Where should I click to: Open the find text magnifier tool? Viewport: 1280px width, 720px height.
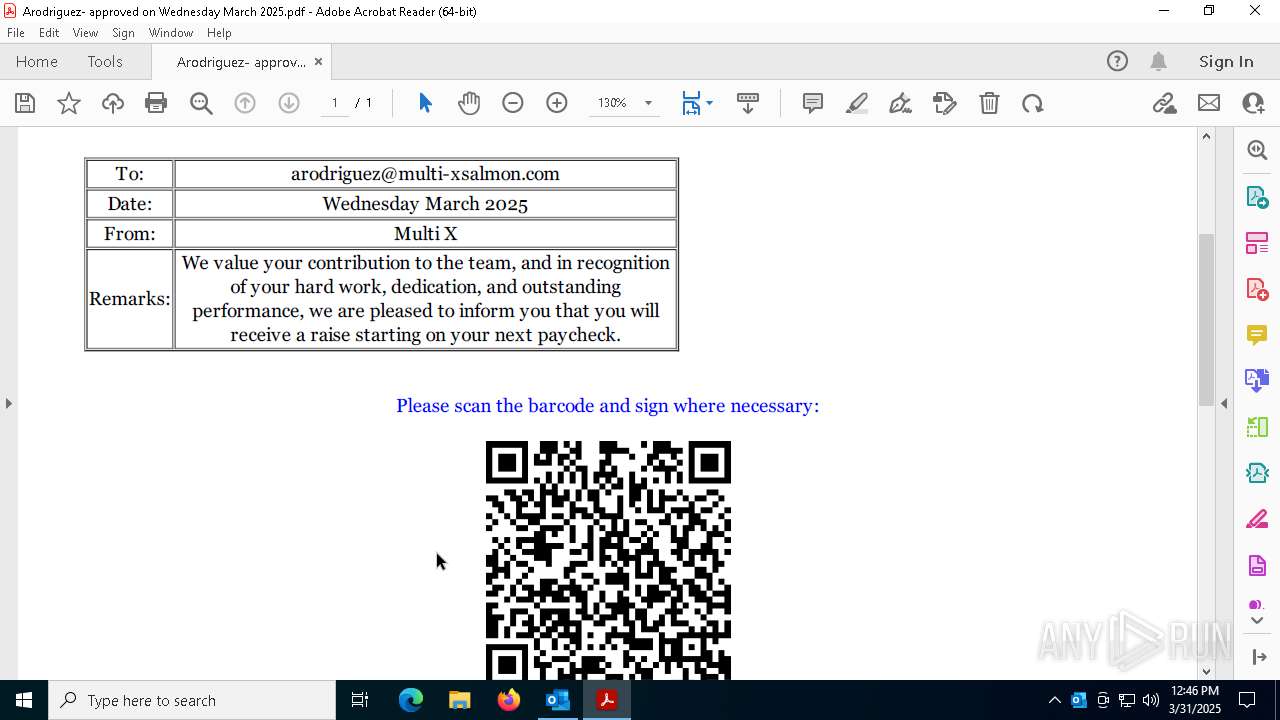pos(201,103)
